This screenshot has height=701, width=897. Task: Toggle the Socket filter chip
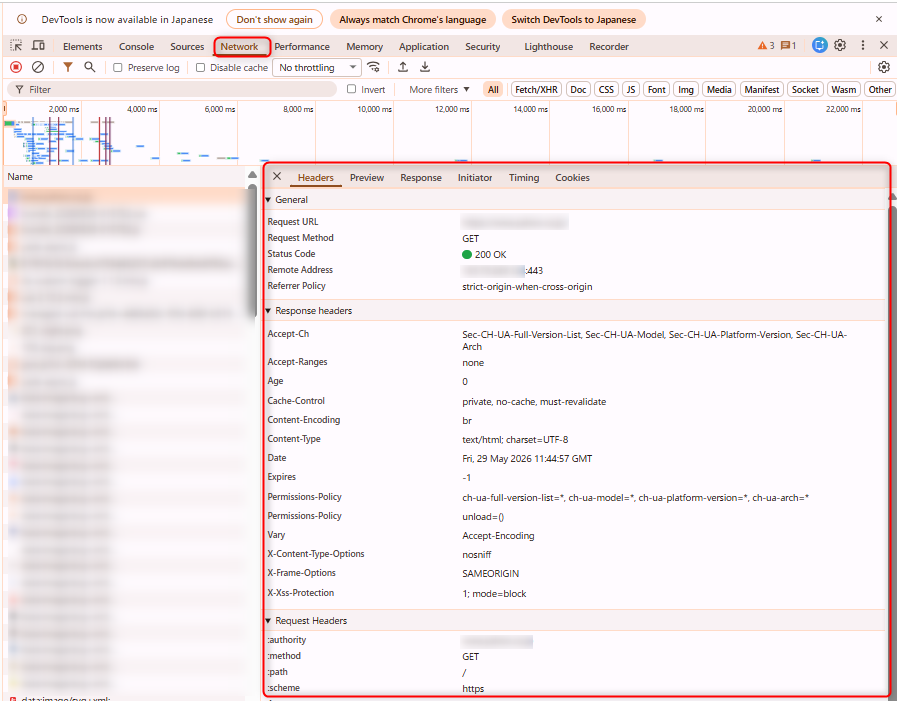(x=805, y=89)
